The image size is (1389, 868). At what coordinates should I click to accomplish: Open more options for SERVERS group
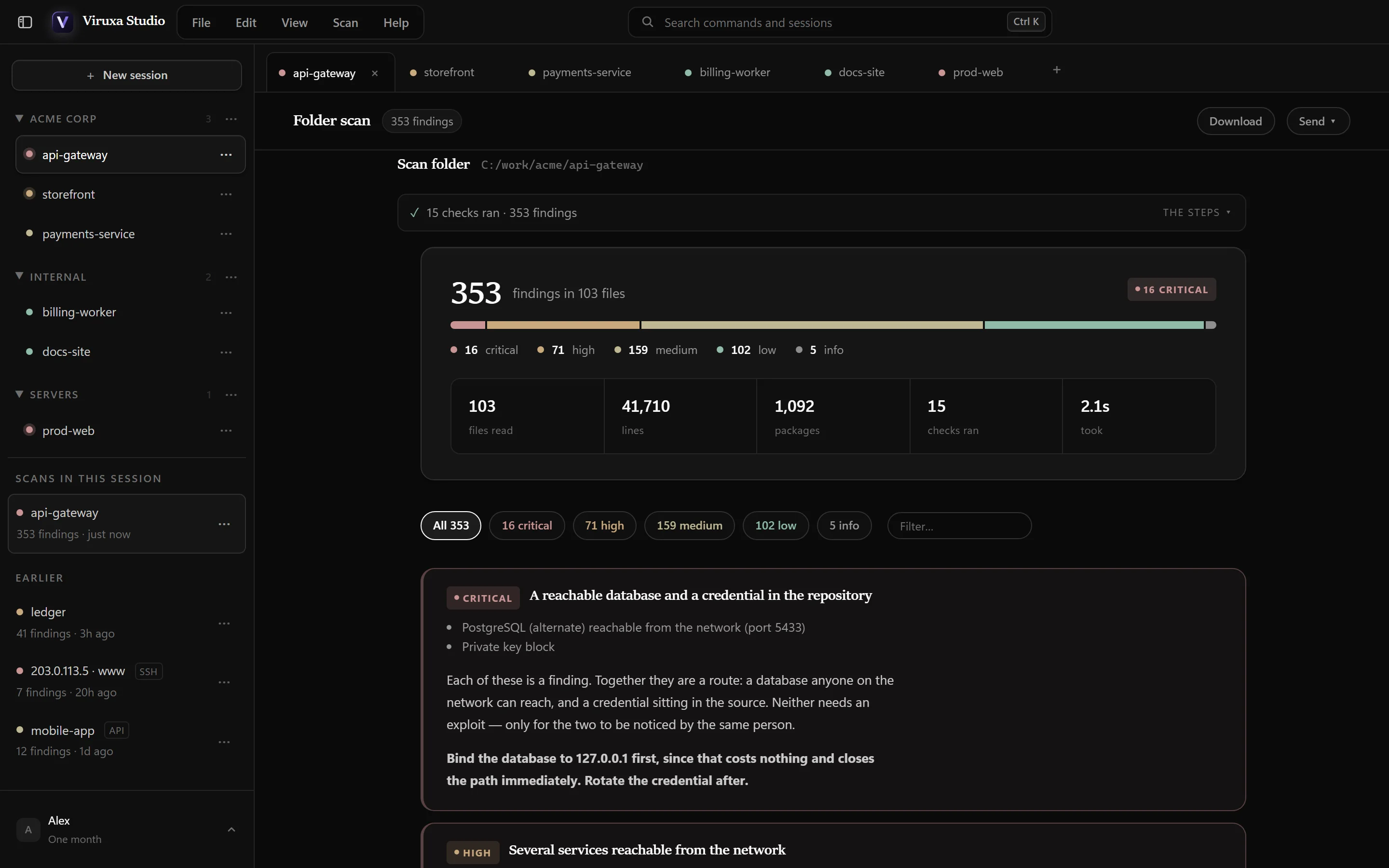pos(231,395)
